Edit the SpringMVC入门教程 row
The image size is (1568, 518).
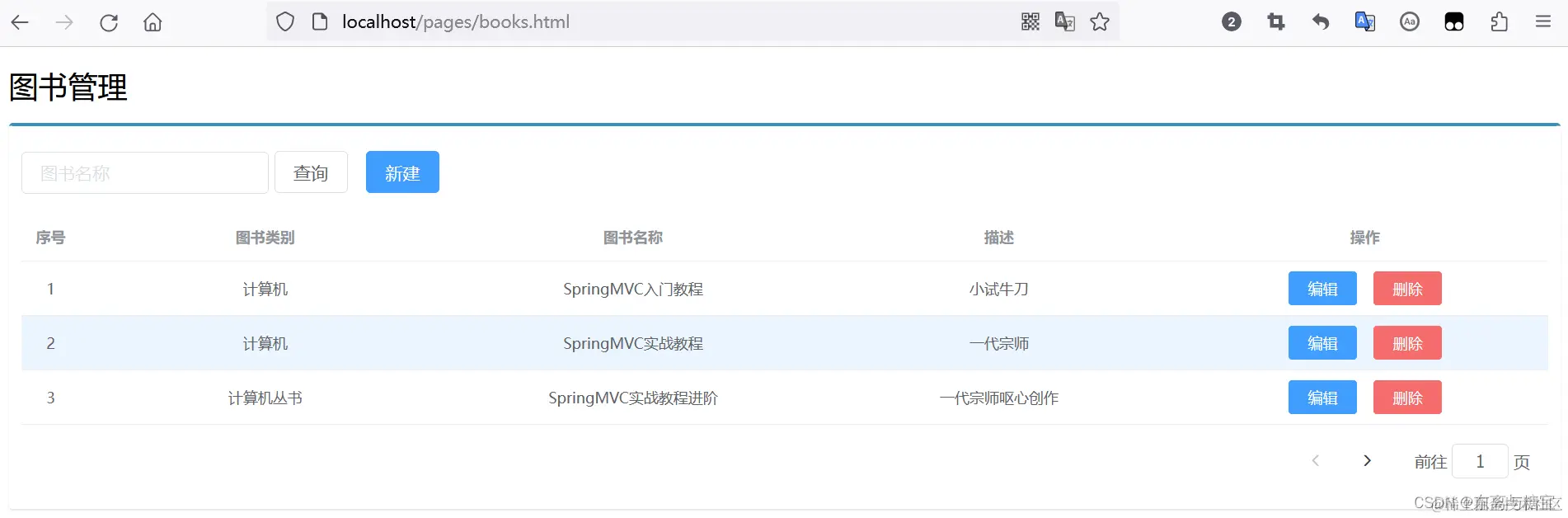click(1322, 289)
